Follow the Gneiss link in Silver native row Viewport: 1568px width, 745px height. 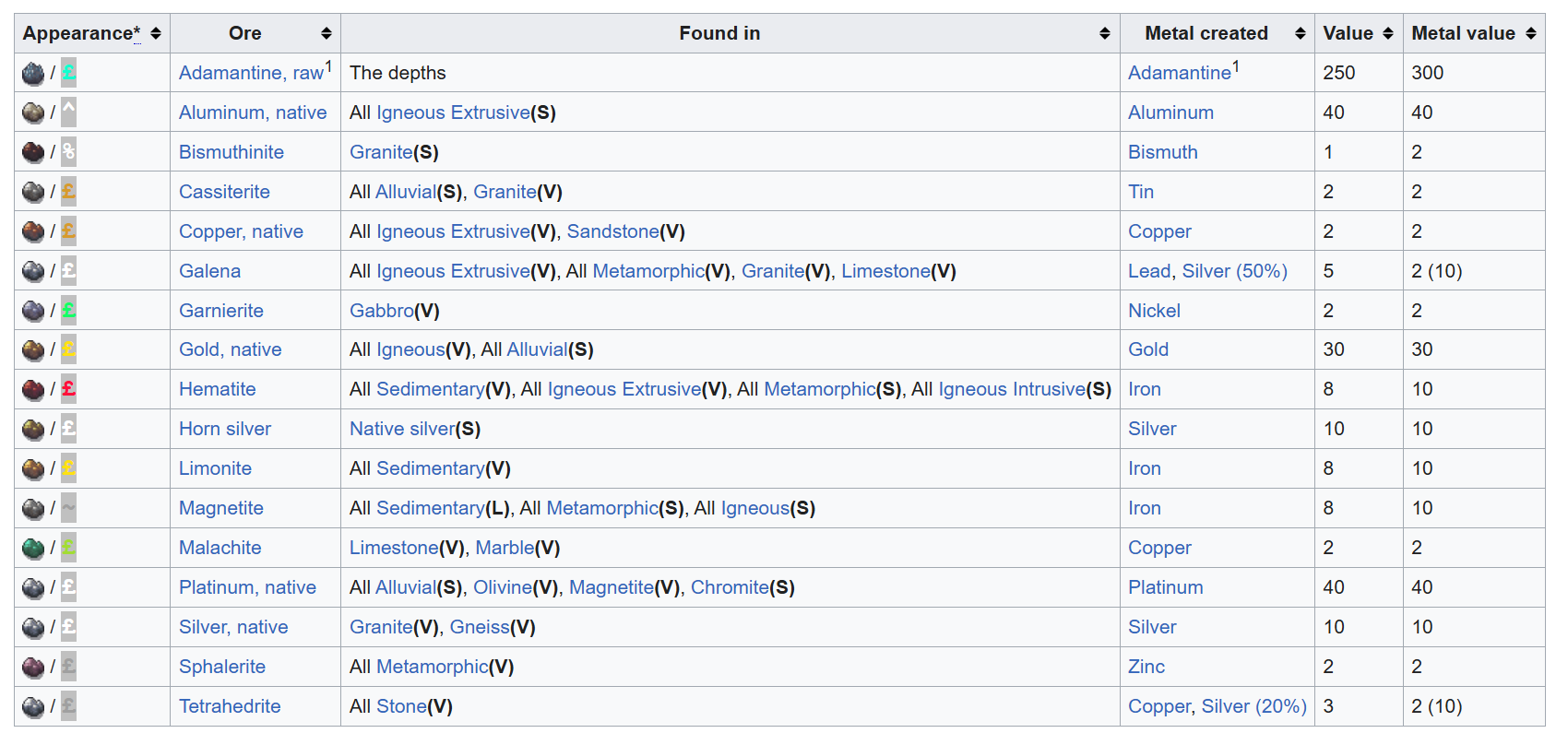pyautogui.click(x=480, y=627)
